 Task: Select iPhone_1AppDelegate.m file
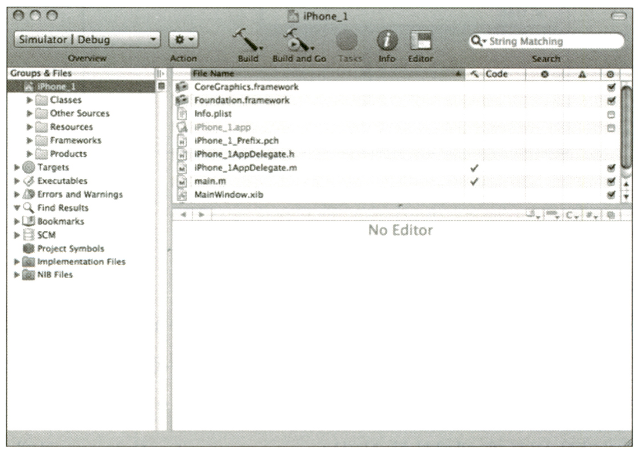point(245,168)
